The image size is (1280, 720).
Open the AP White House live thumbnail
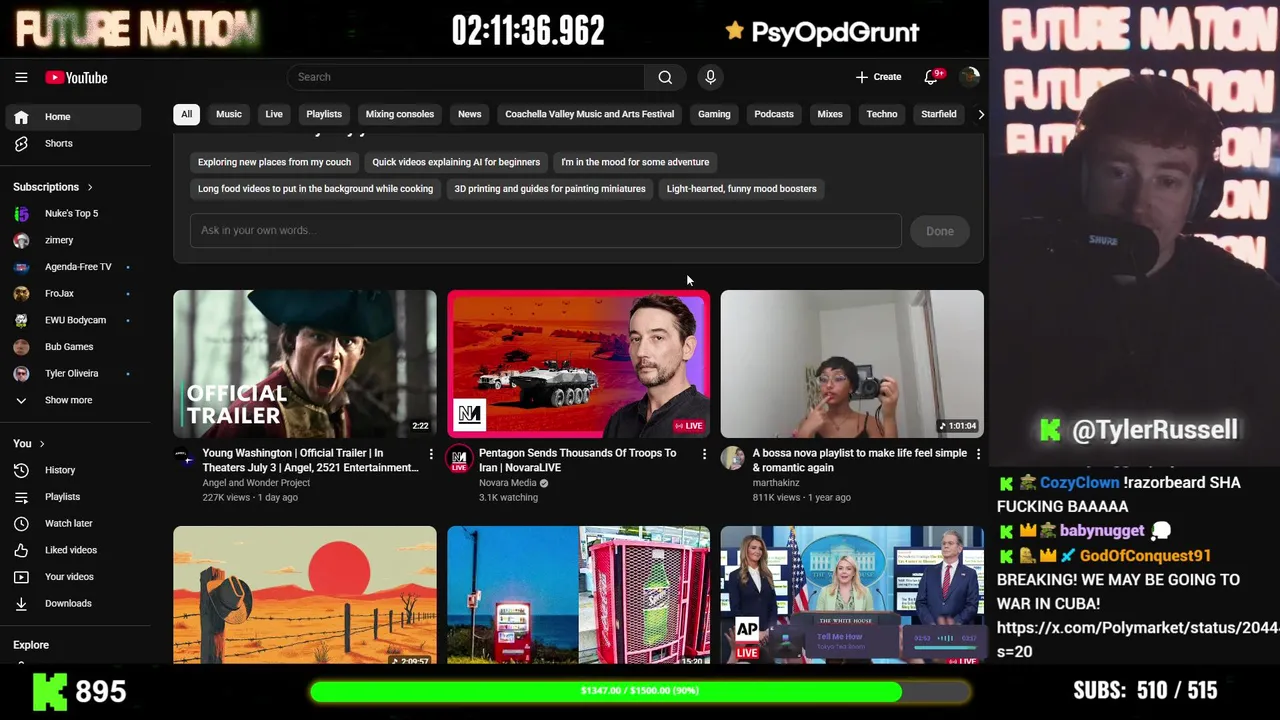click(852, 595)
